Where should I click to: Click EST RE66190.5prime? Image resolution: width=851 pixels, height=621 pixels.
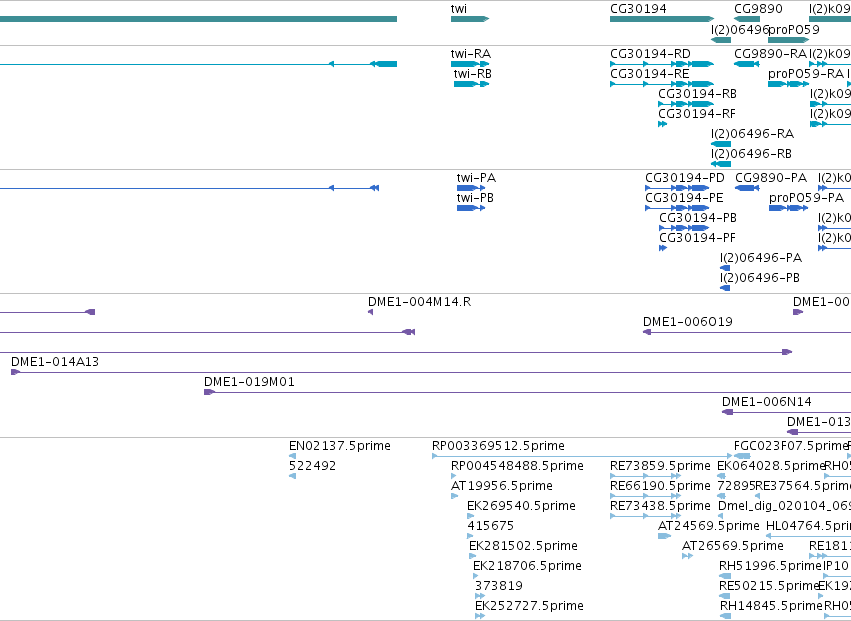[x=660, y=486]
